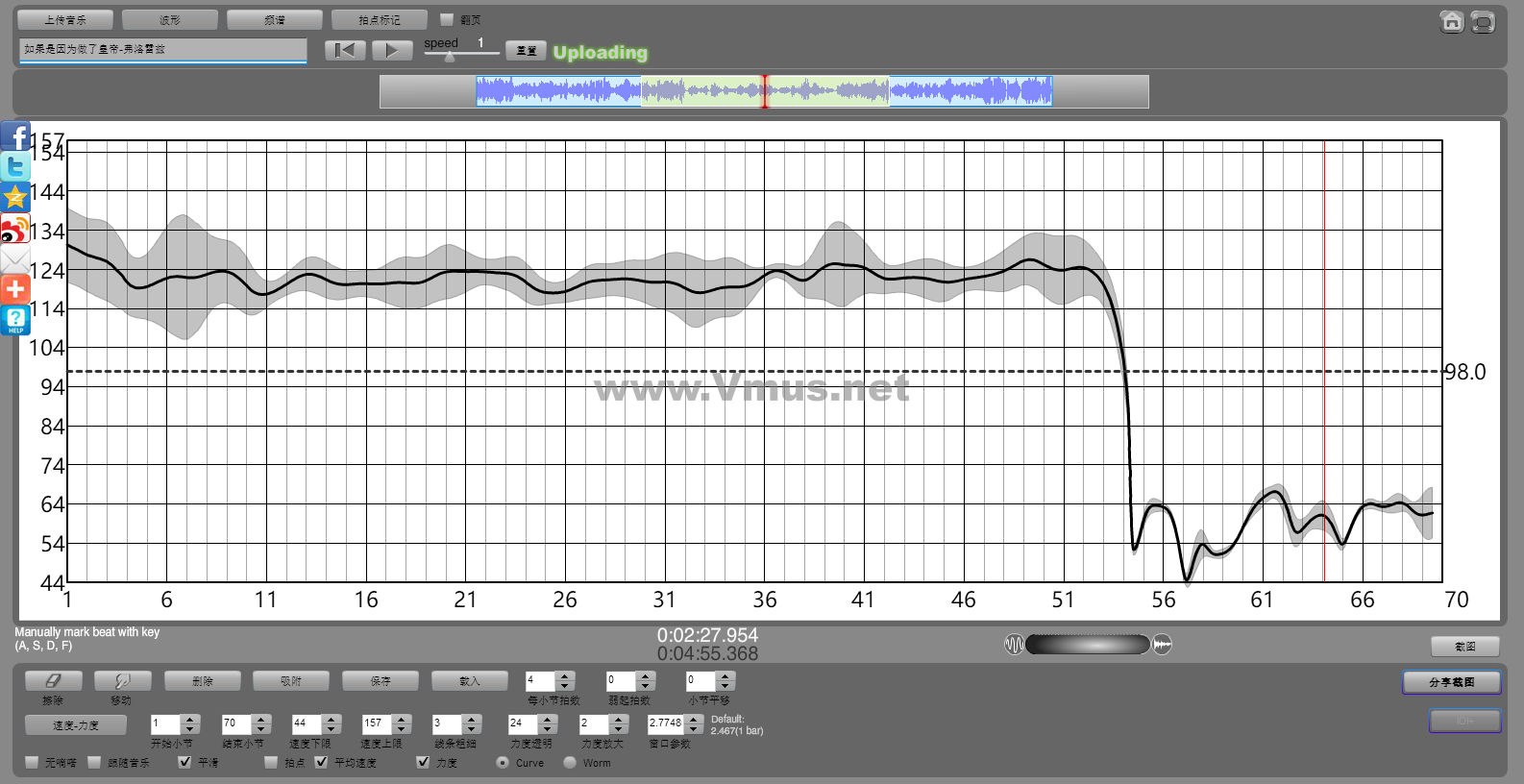Share via the Facebook sidebar icon
Viewport: 1524px width, 784px height.
tap(15, 137)
